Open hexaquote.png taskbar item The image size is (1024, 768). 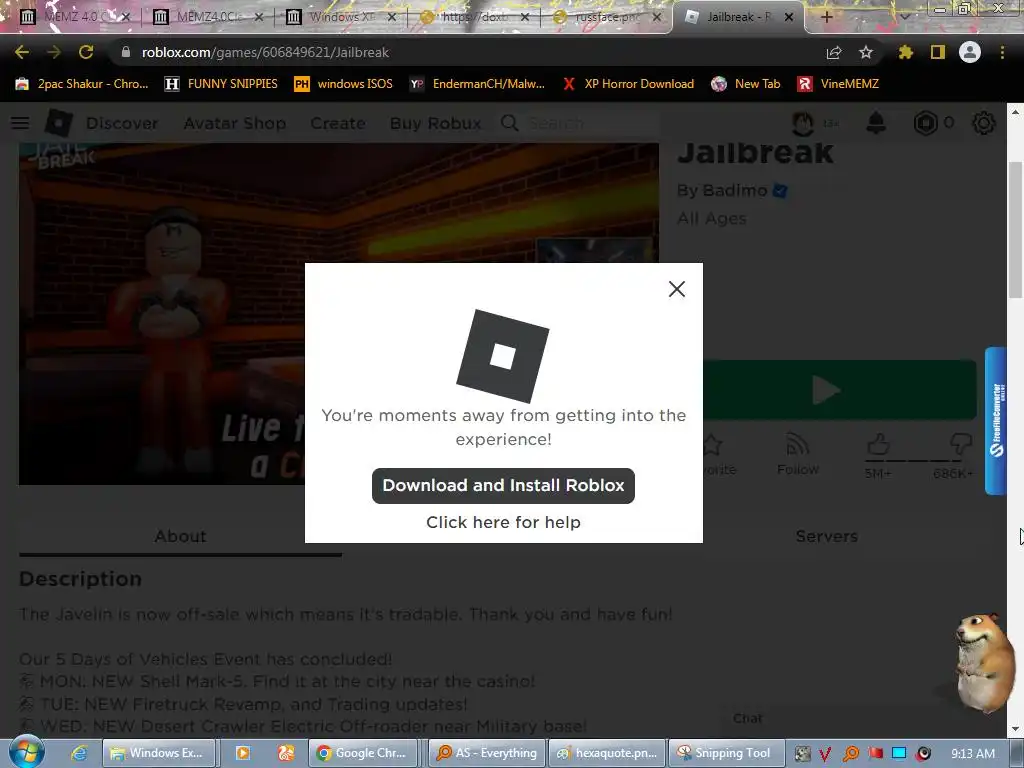tap(607, 753)
